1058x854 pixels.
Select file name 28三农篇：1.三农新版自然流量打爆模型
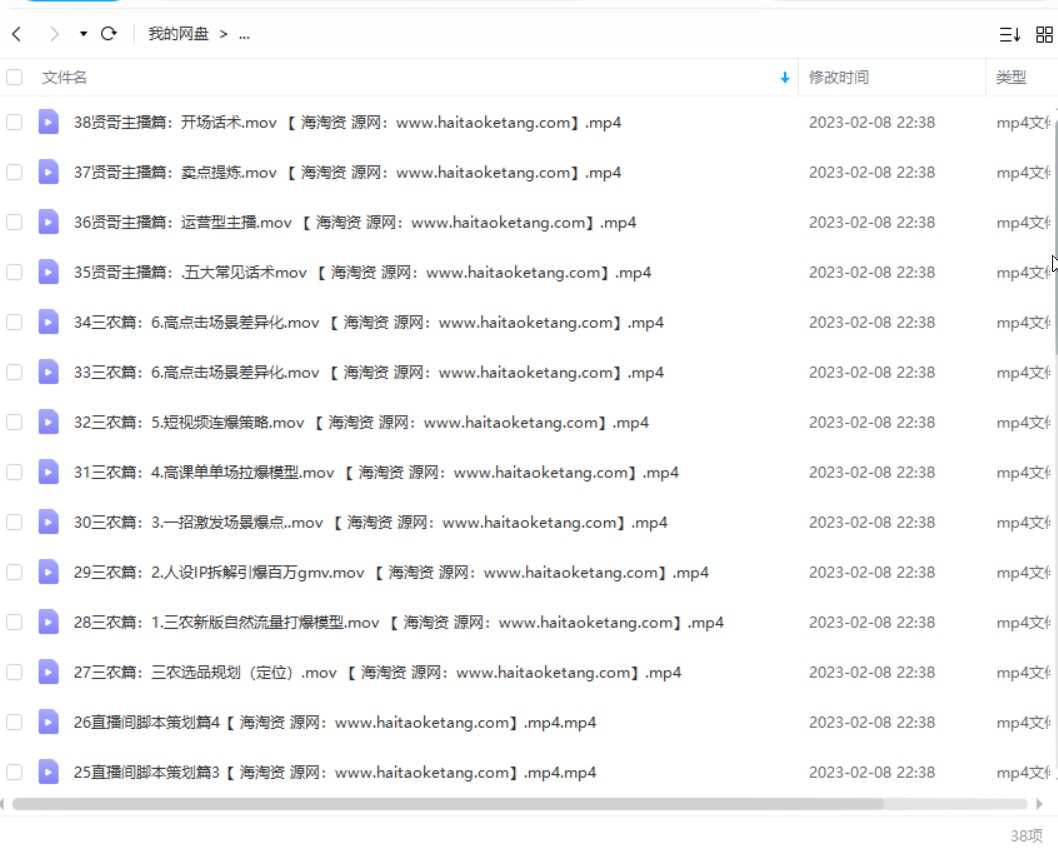point(399,622)
